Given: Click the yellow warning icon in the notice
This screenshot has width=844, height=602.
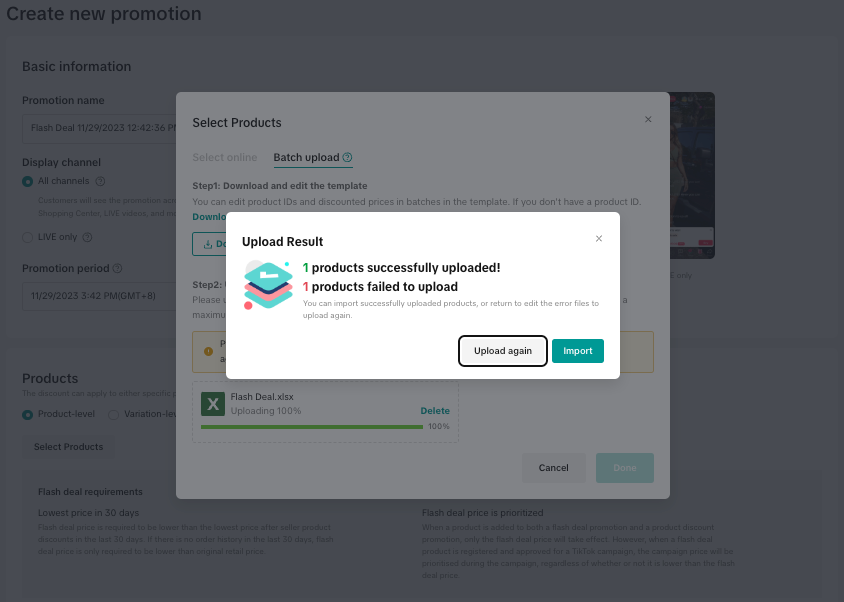Looking at the screenshot, I should tap(208, 351).
